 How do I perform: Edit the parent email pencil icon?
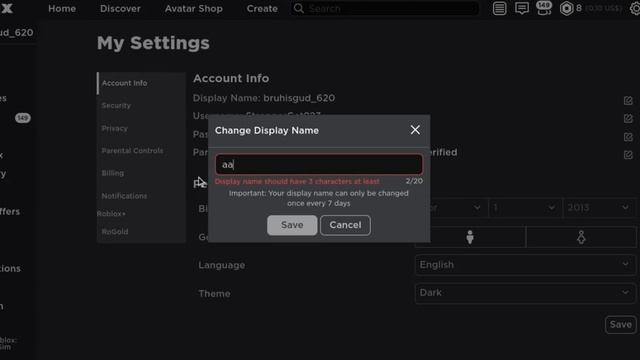[628, 155]
